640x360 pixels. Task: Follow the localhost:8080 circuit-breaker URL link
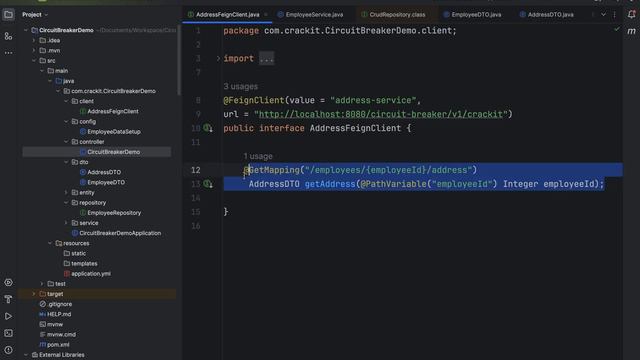pos(380,114)
